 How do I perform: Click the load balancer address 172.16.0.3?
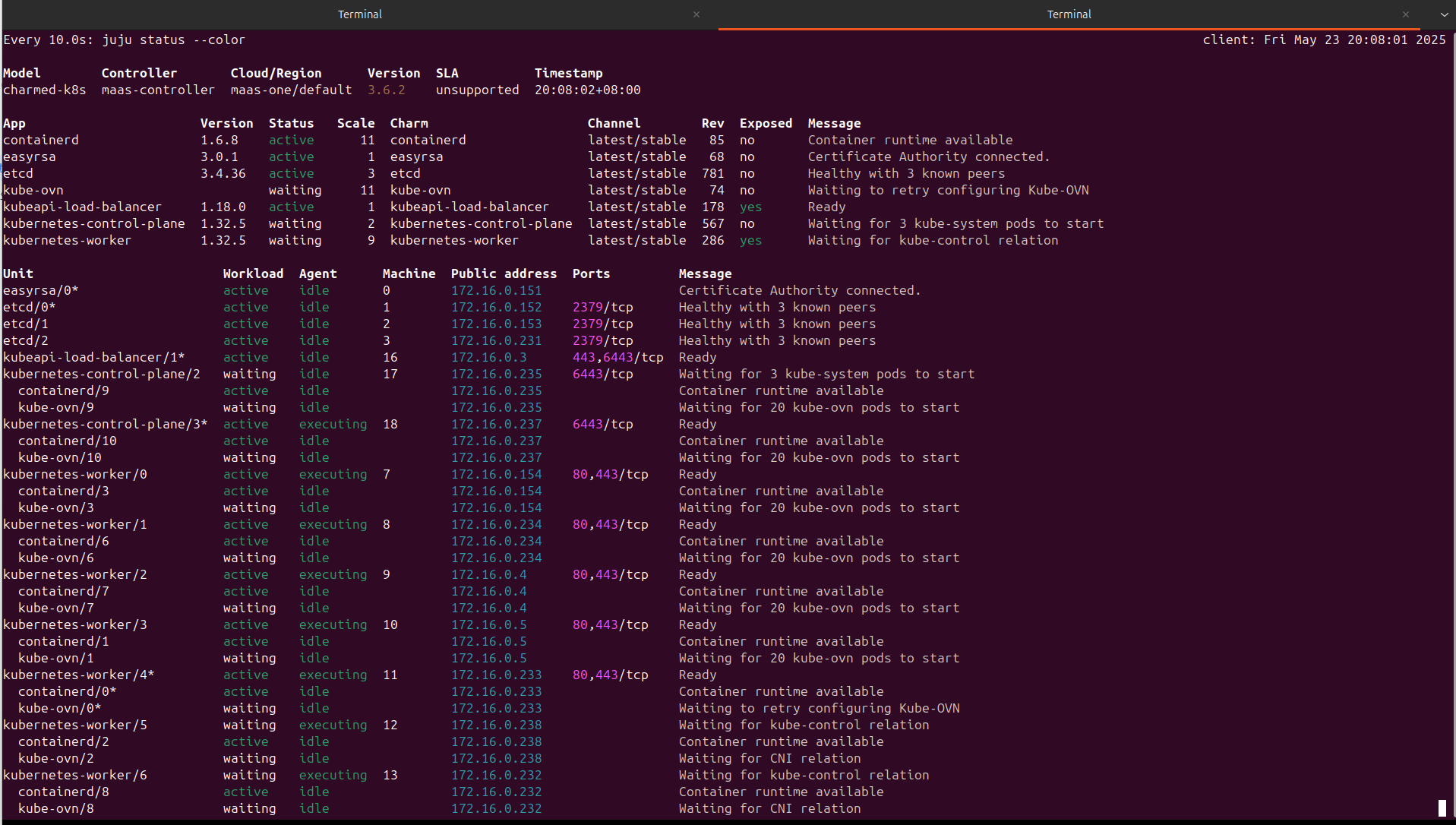tap(488, 357)
